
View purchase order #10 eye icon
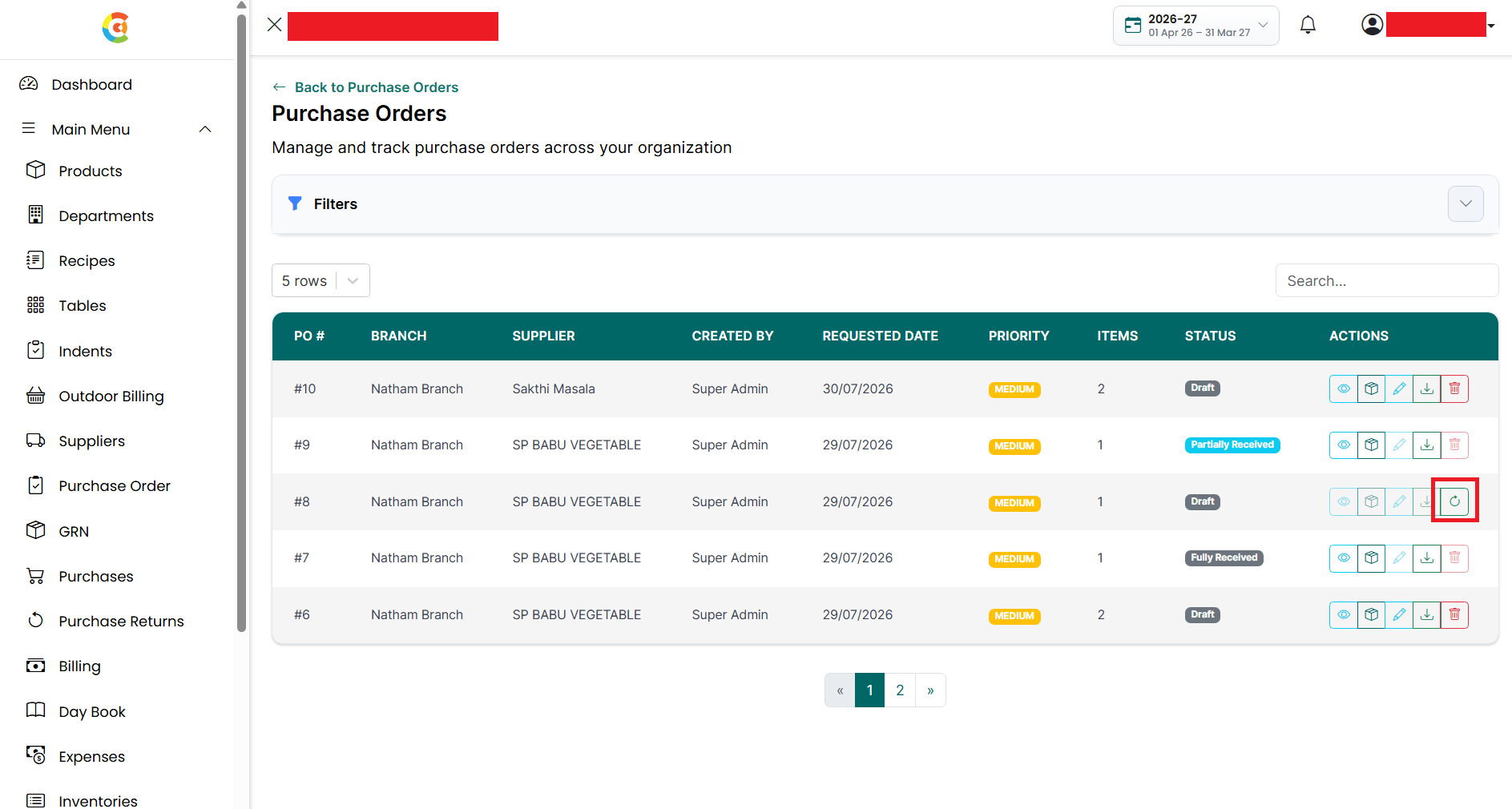tap(1344, 388)
